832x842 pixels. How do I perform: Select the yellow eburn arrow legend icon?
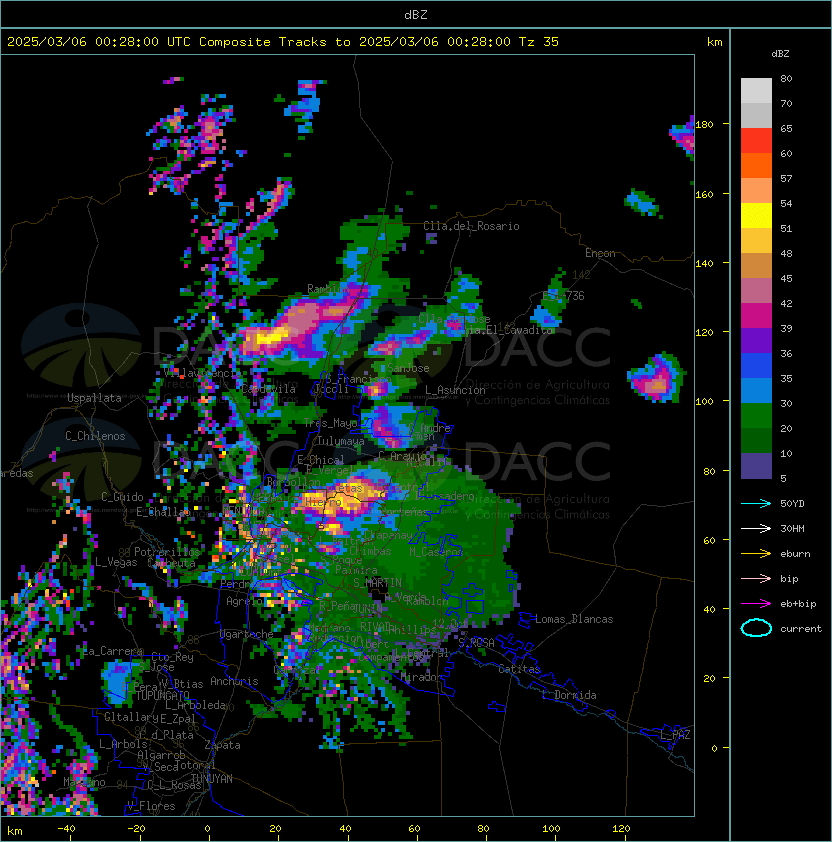point(756,554)
